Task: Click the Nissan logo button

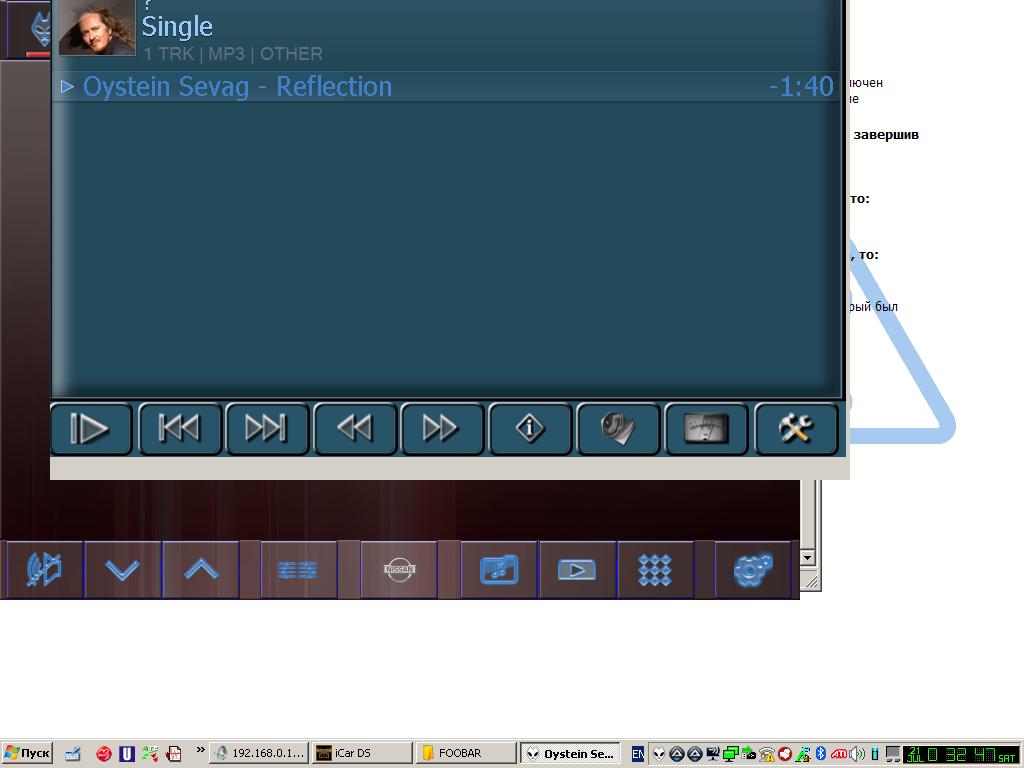Action: point(399,570)
